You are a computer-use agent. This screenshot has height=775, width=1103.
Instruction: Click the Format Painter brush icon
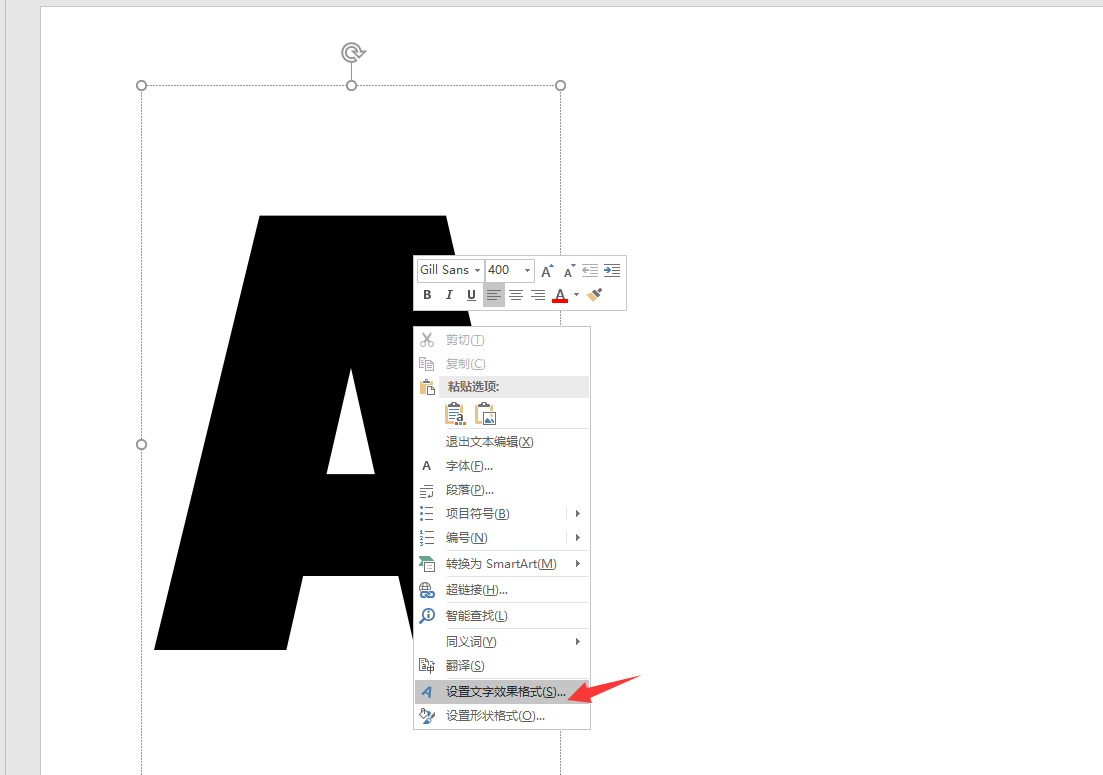(594, 295)
